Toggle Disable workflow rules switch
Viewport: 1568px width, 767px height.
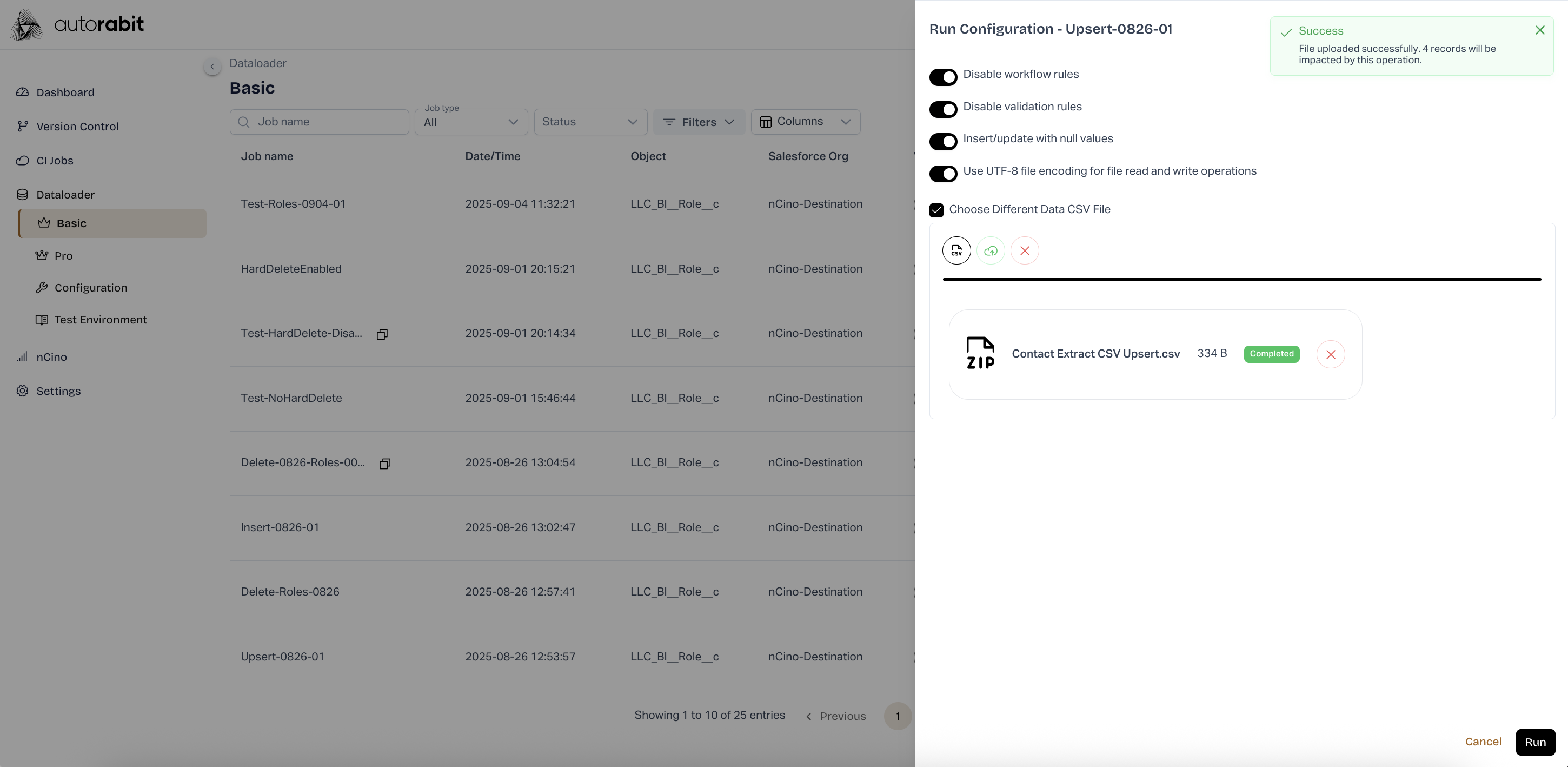[943, 77]
